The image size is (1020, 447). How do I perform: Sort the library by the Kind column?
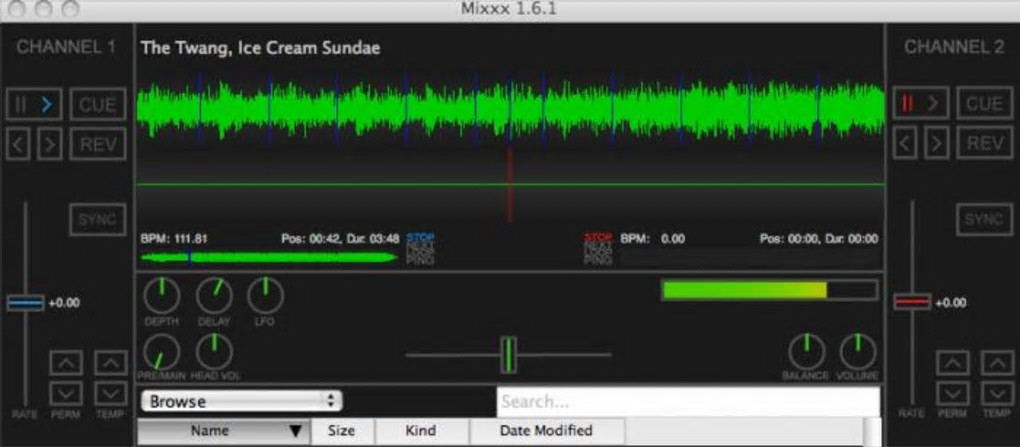[x=422, y=431]
